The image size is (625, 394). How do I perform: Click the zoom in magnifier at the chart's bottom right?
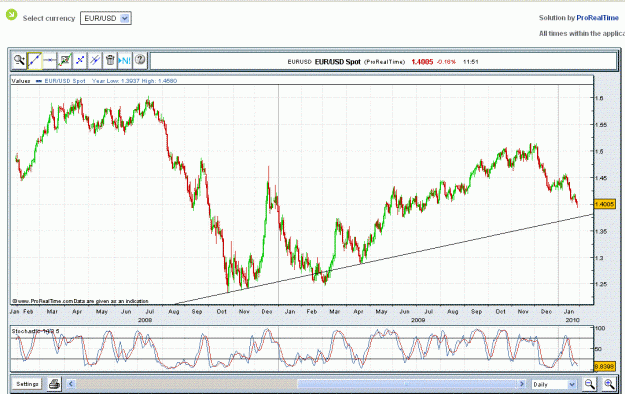pyautogui.click(x=609, y=384)
